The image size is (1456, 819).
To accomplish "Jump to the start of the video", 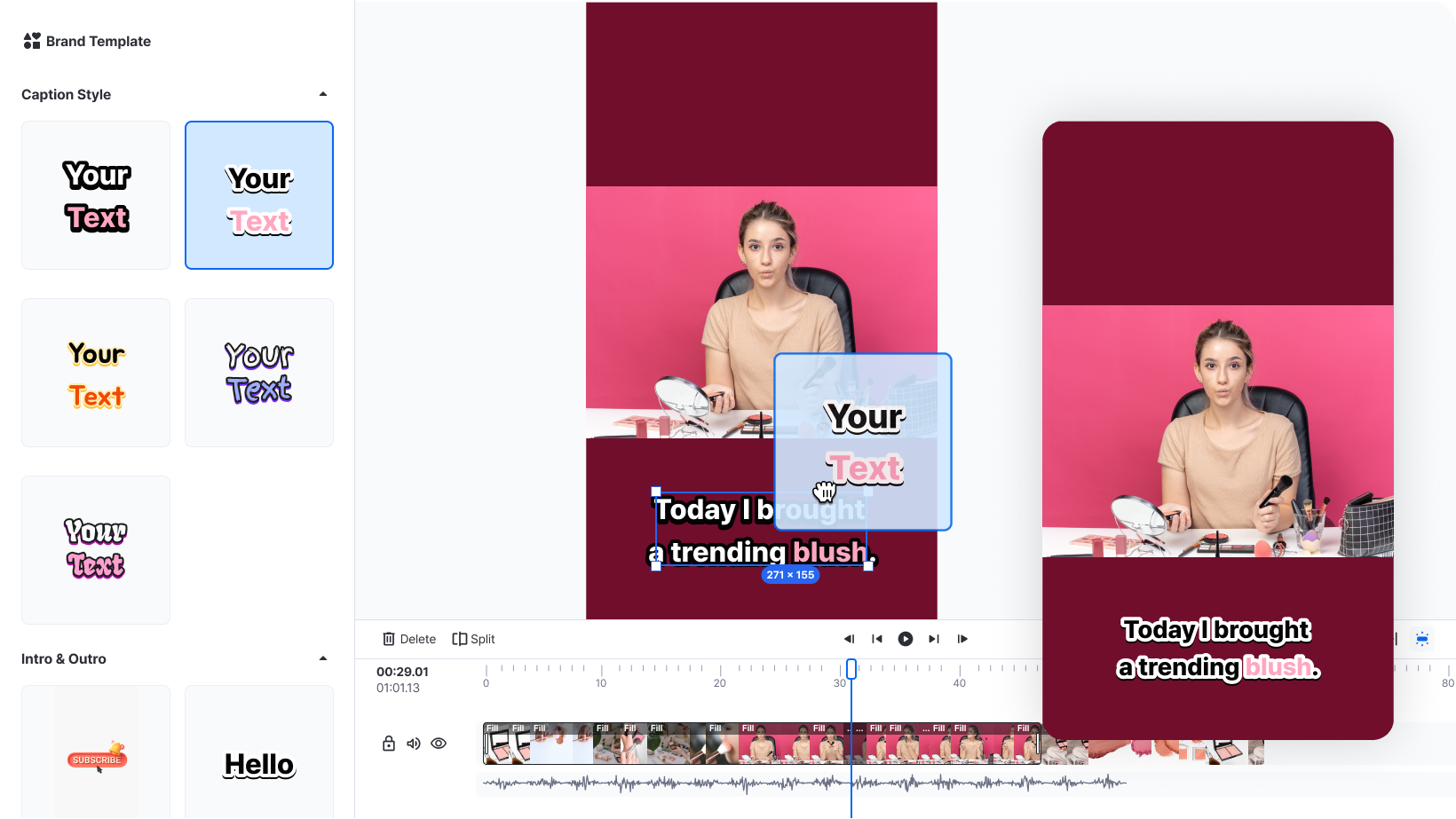I will [877, 639].
